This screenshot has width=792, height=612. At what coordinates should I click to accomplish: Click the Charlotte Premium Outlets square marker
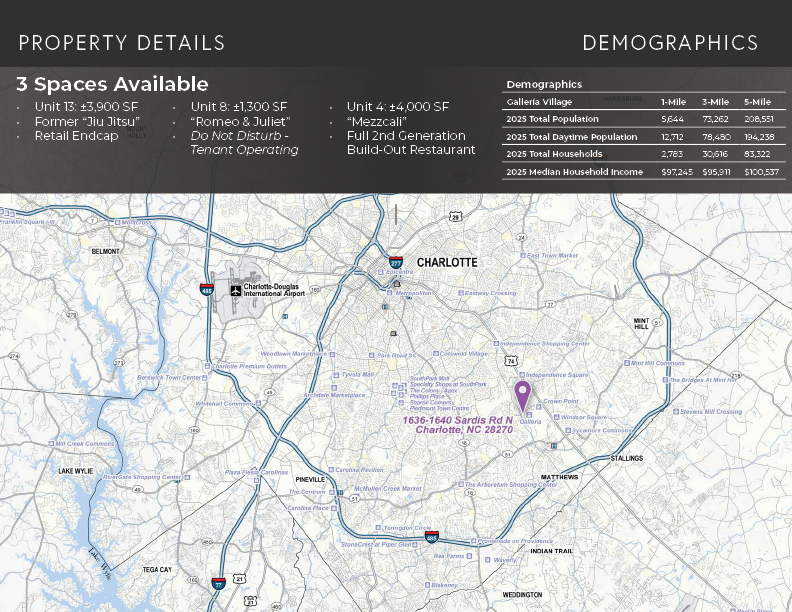[x=207, y=366]
